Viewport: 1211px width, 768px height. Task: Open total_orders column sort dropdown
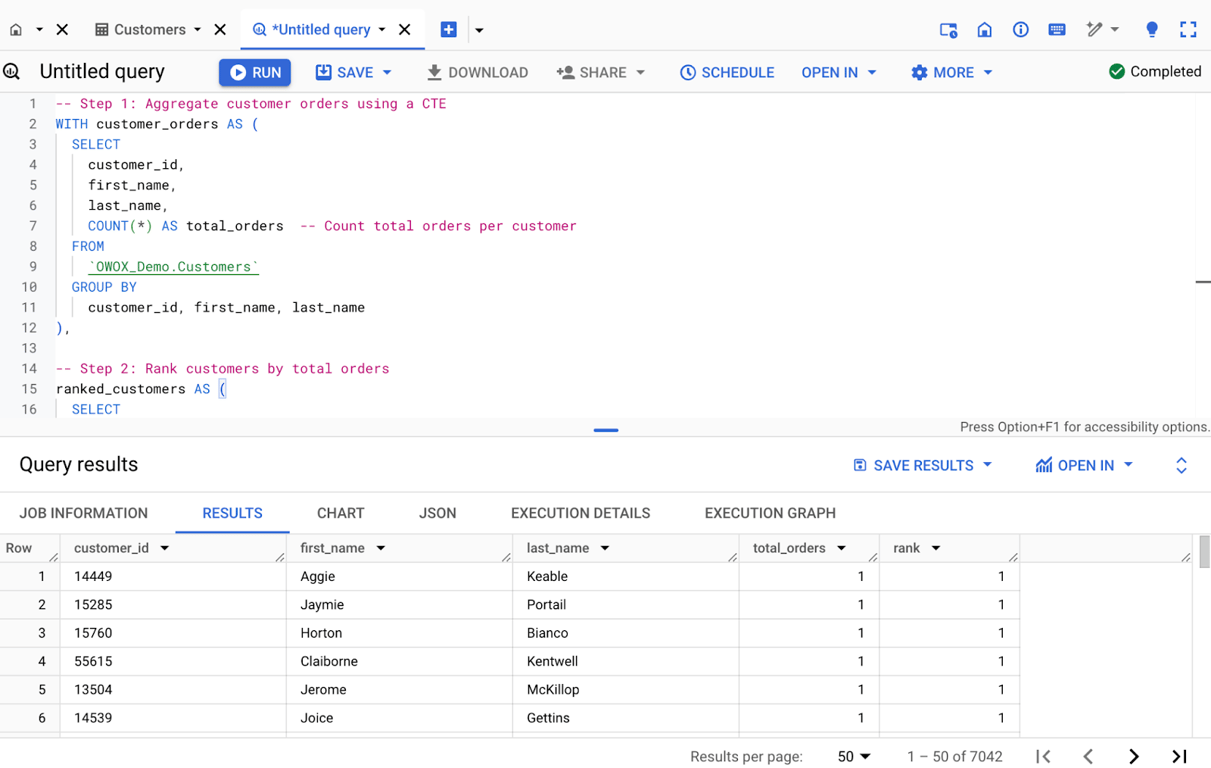coord(842,548)
